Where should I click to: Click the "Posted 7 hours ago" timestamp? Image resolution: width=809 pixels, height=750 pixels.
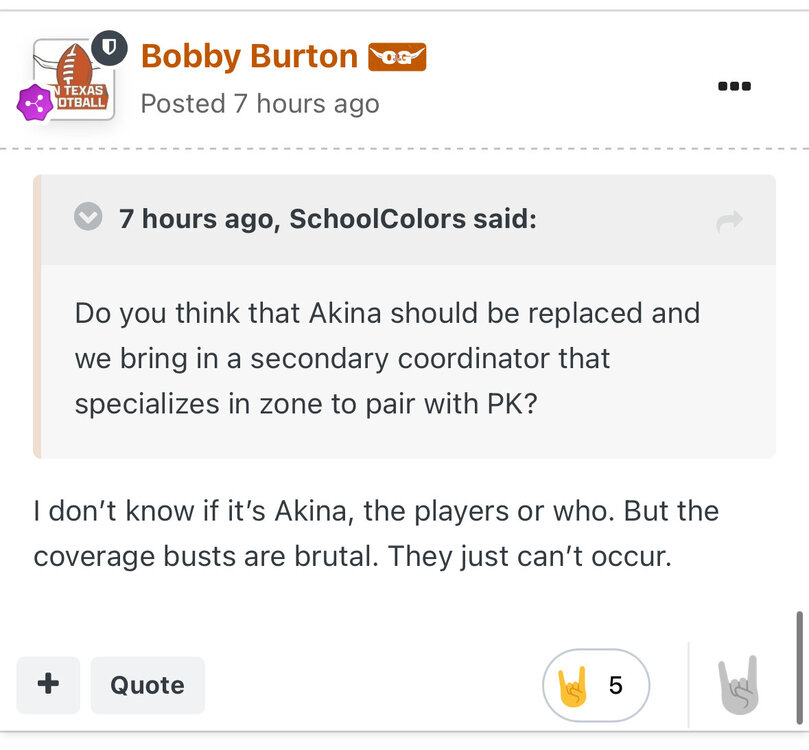pyautogui.click(x=260, y=103)
